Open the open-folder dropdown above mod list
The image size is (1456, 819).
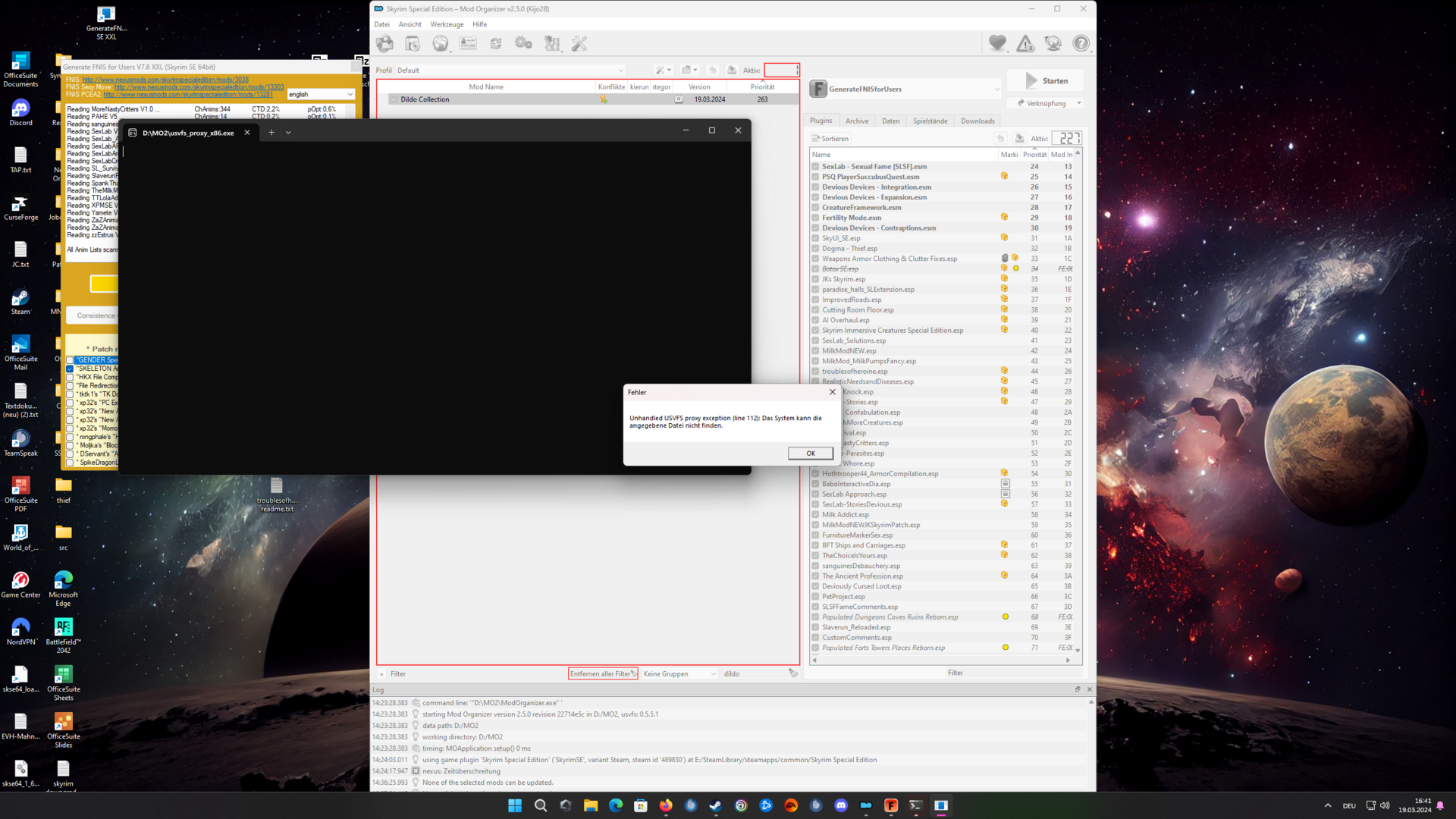[689, 70]
